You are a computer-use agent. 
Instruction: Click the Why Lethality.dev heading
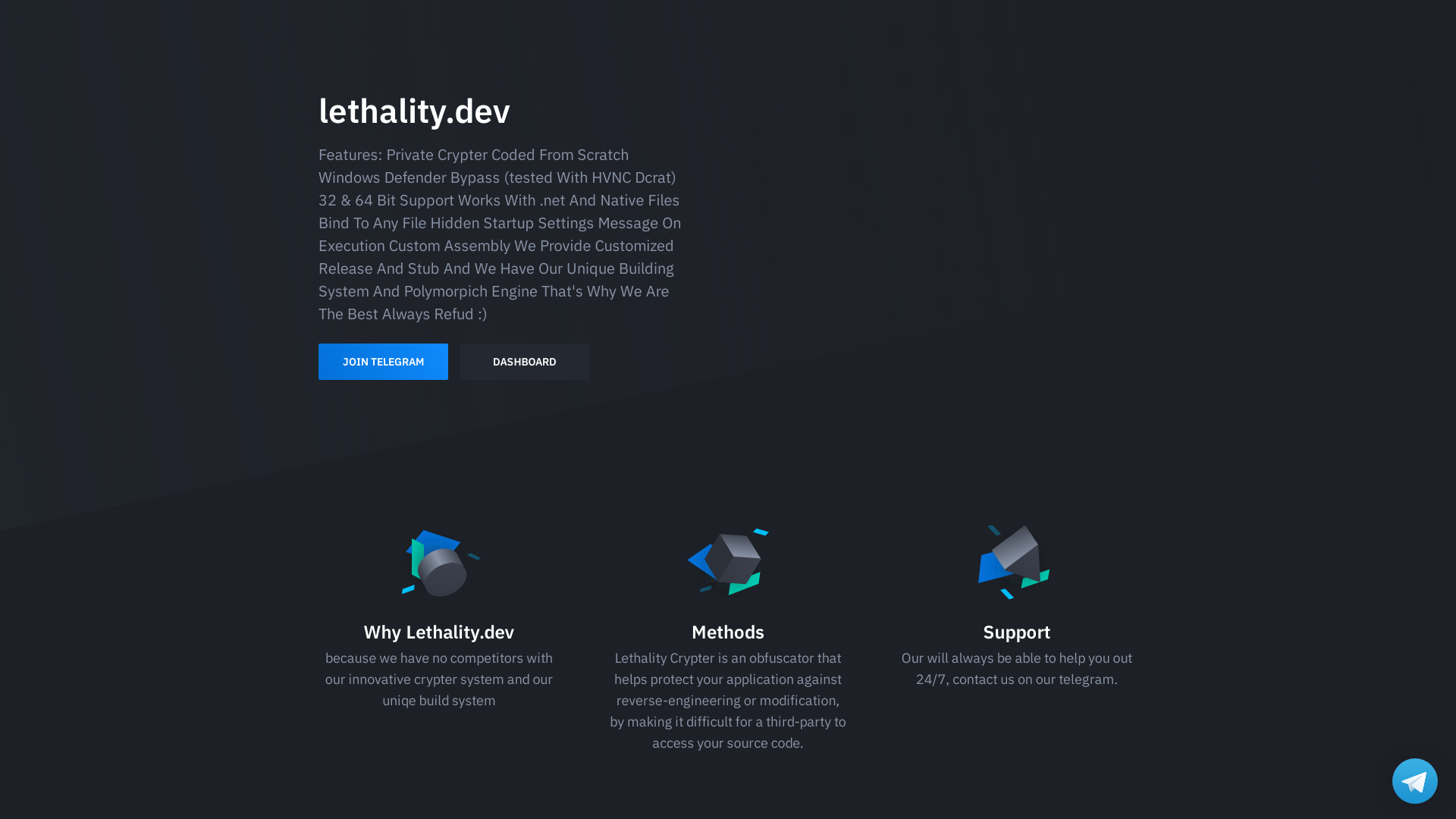click(x=439, y=632)
